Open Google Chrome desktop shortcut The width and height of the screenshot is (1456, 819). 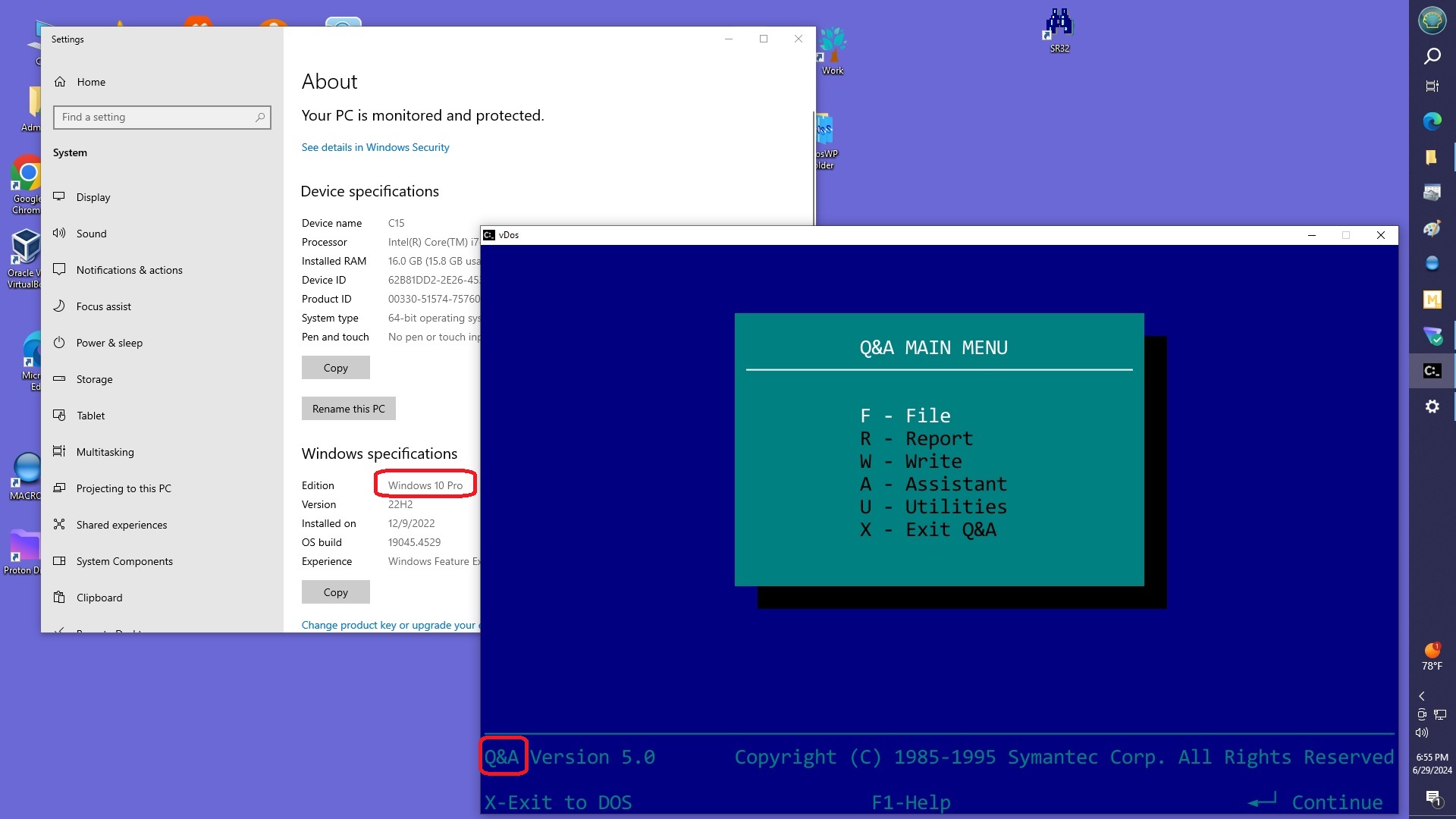tap(26, 186)
